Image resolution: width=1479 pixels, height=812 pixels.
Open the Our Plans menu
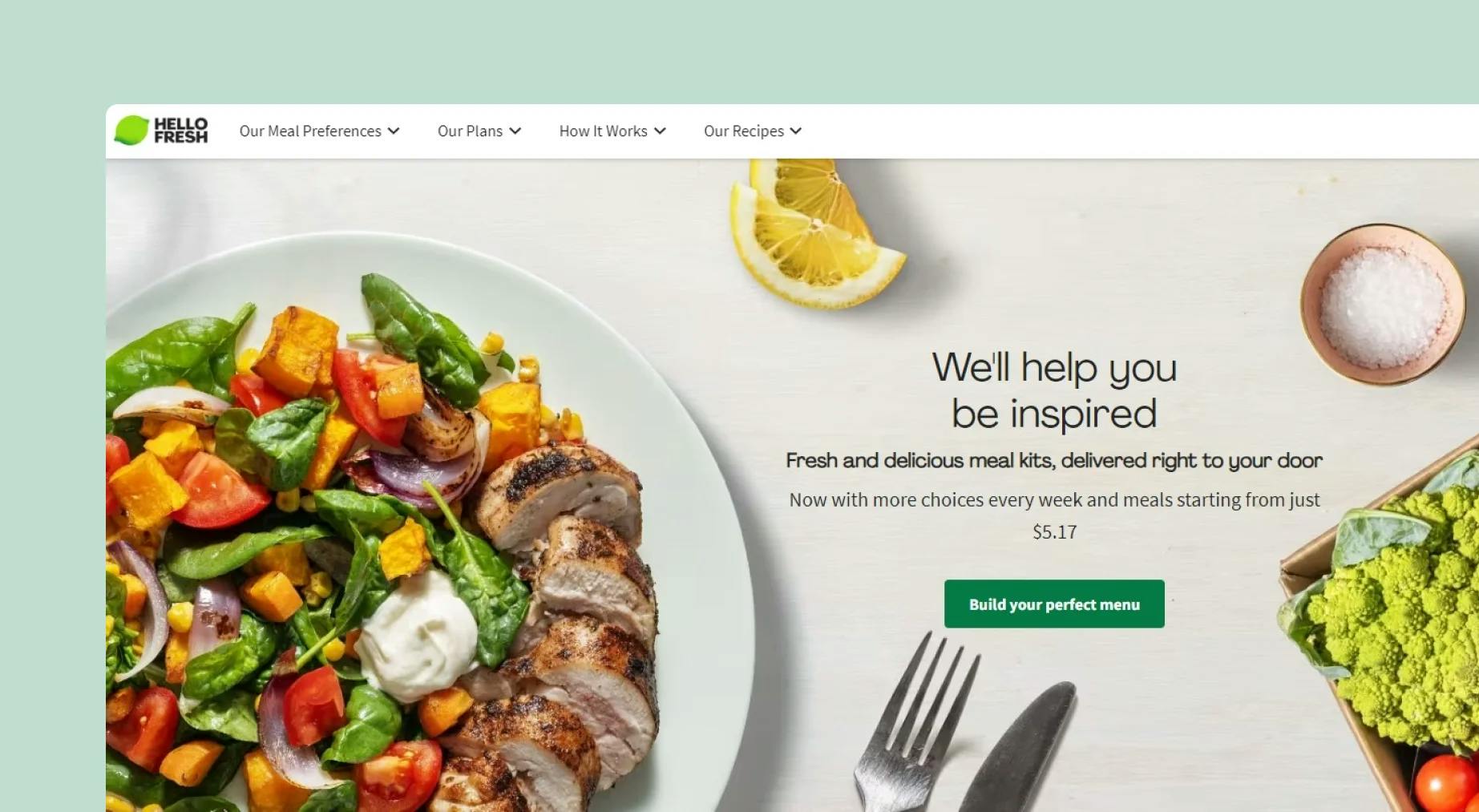point(470,131)
